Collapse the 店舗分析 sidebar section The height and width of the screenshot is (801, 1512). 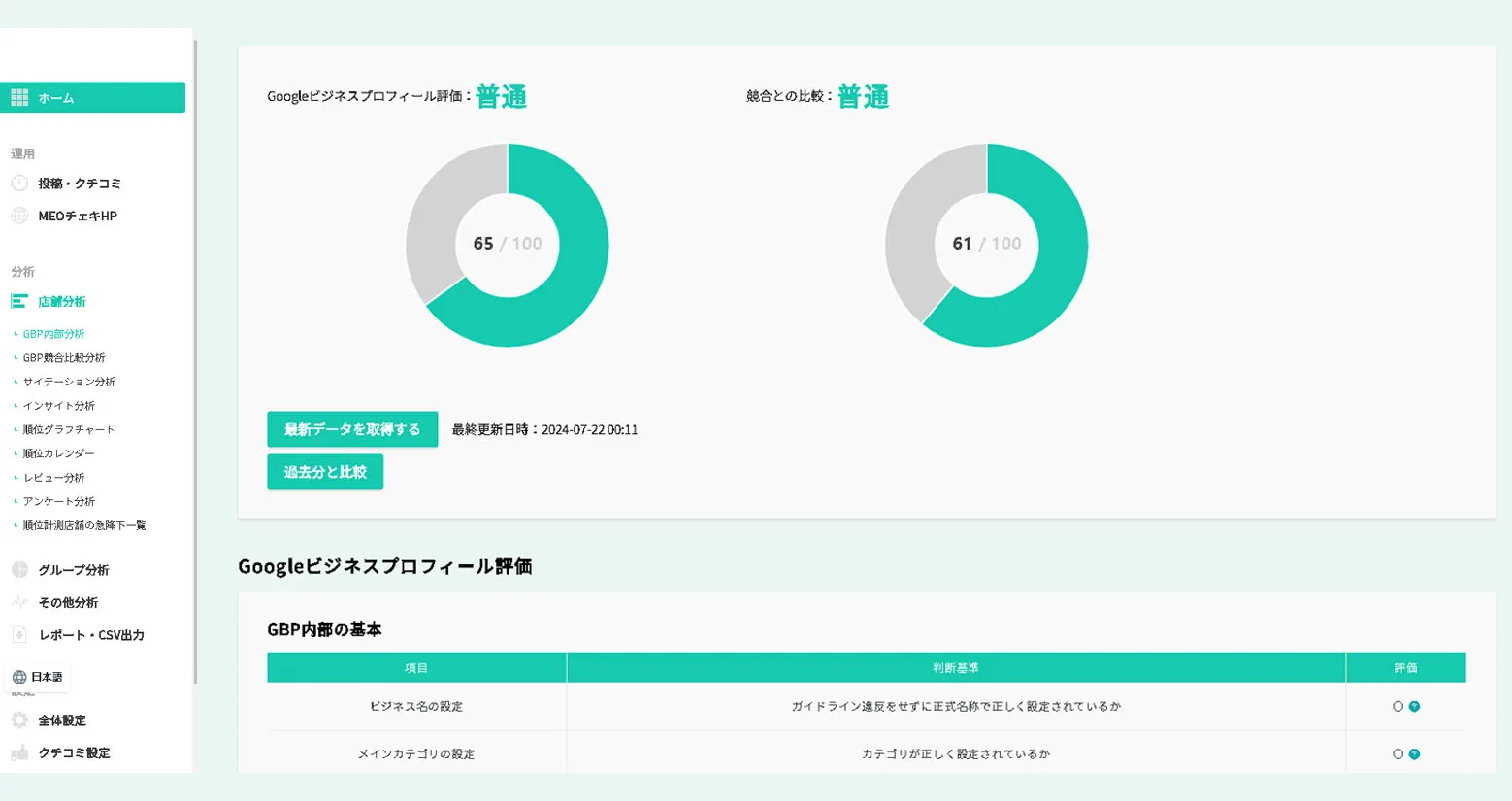pos(62,302)
